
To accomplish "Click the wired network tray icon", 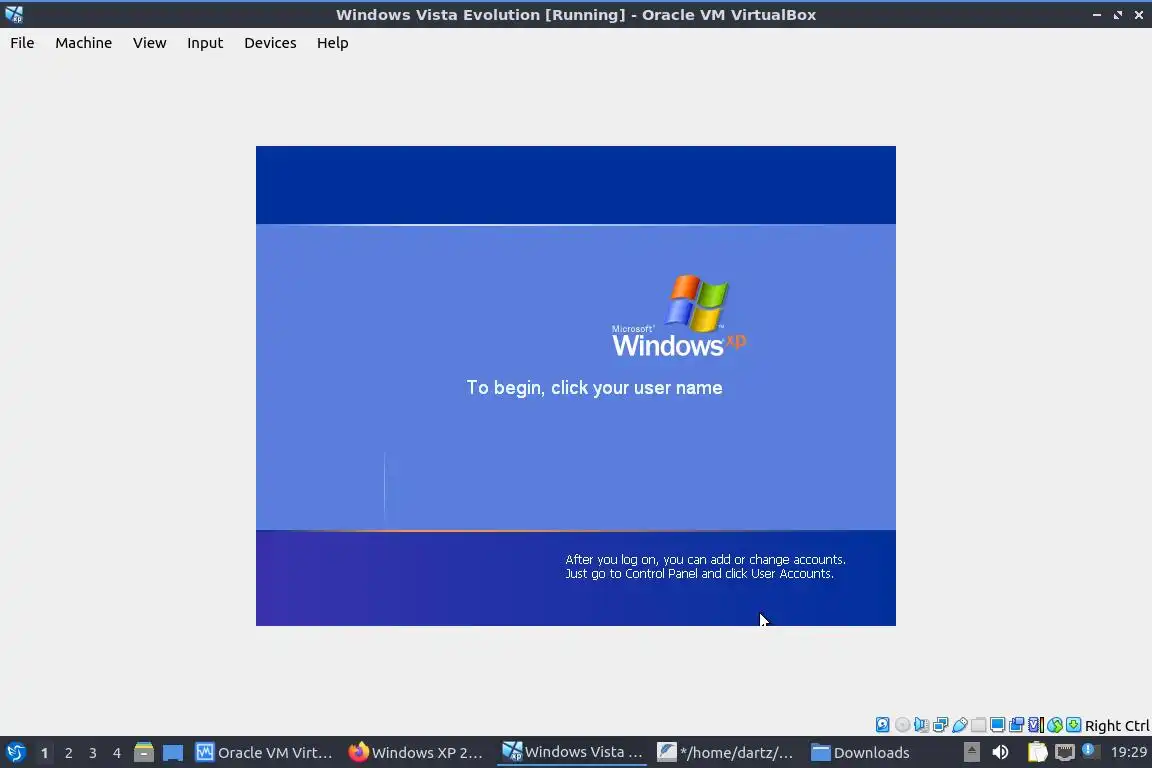I will pos(1065,752).
